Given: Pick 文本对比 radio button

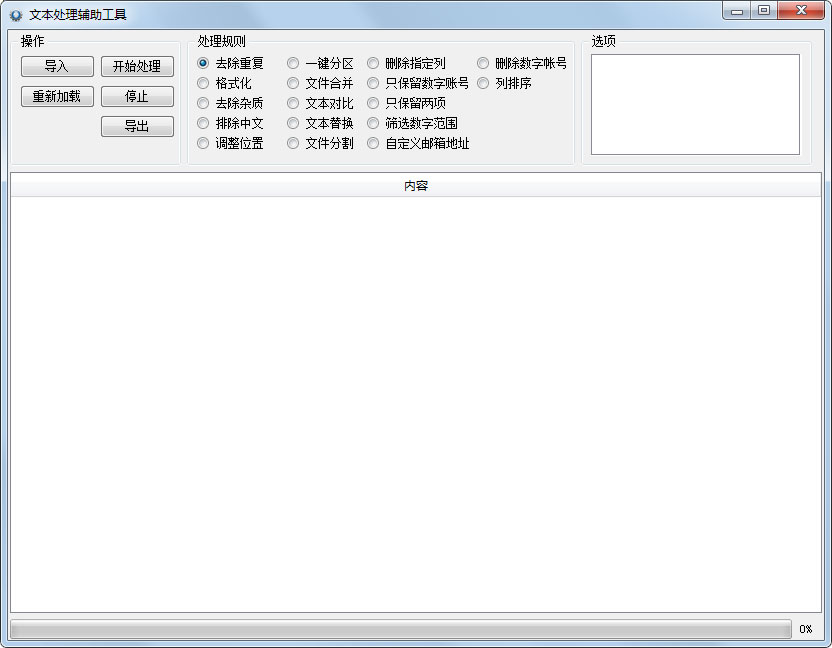Looking at the screenshot, I should [320, 103].
